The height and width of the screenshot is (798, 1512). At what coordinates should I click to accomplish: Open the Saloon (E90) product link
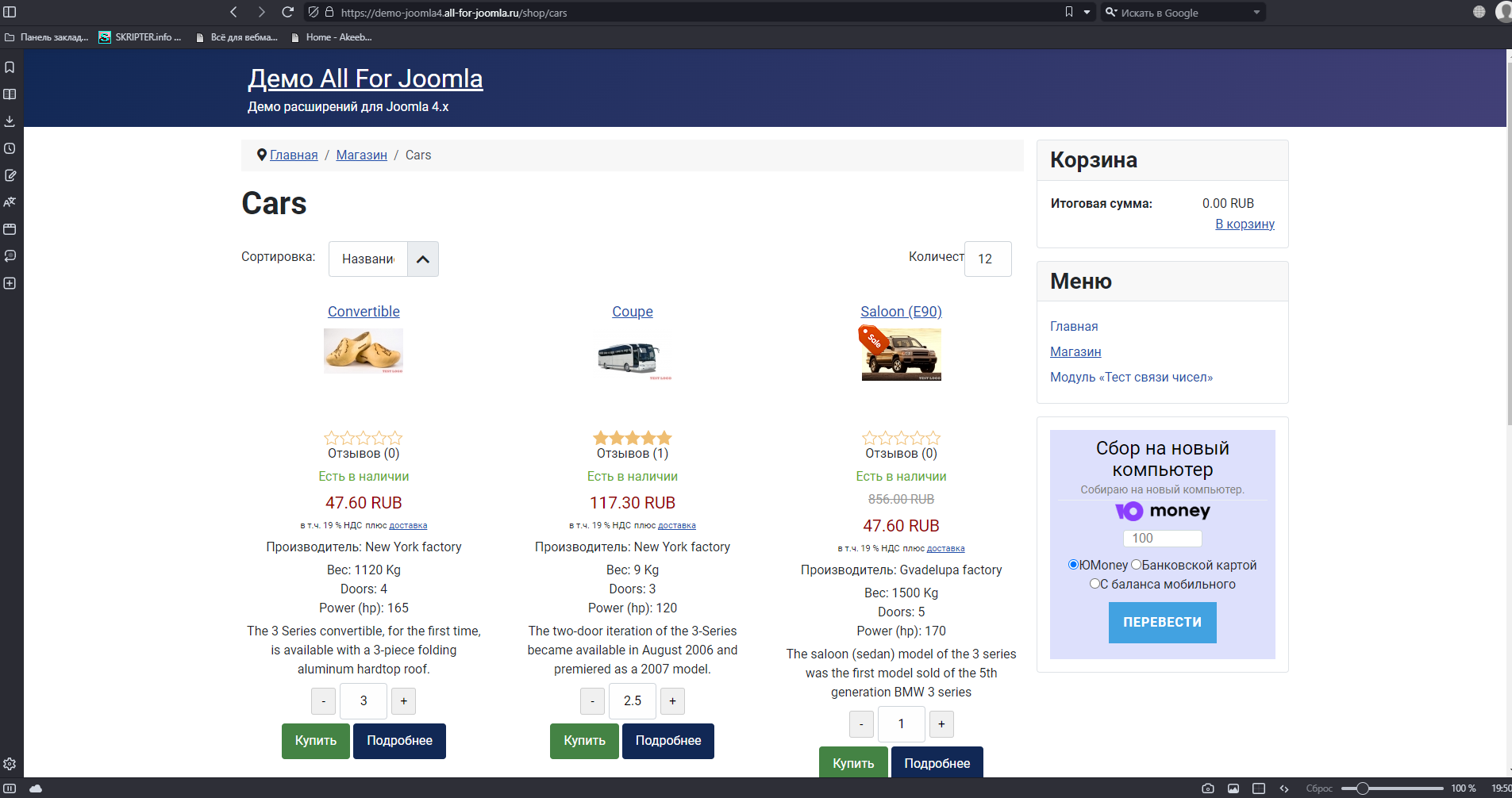point(901,312)
